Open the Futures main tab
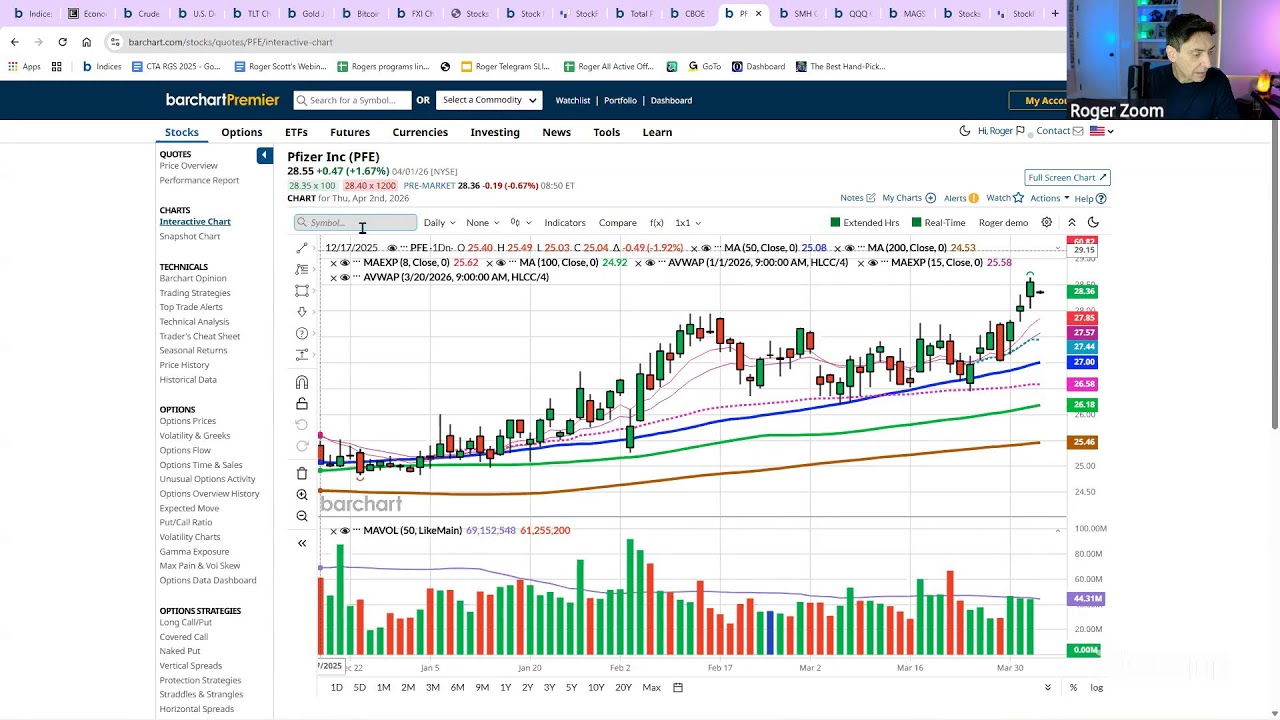 [x=350, y=132]
